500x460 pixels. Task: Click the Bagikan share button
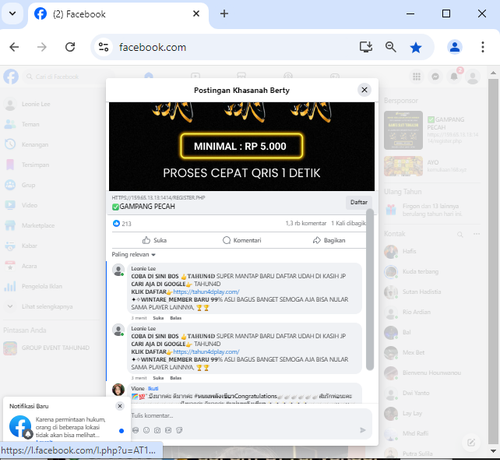(329, 240)
